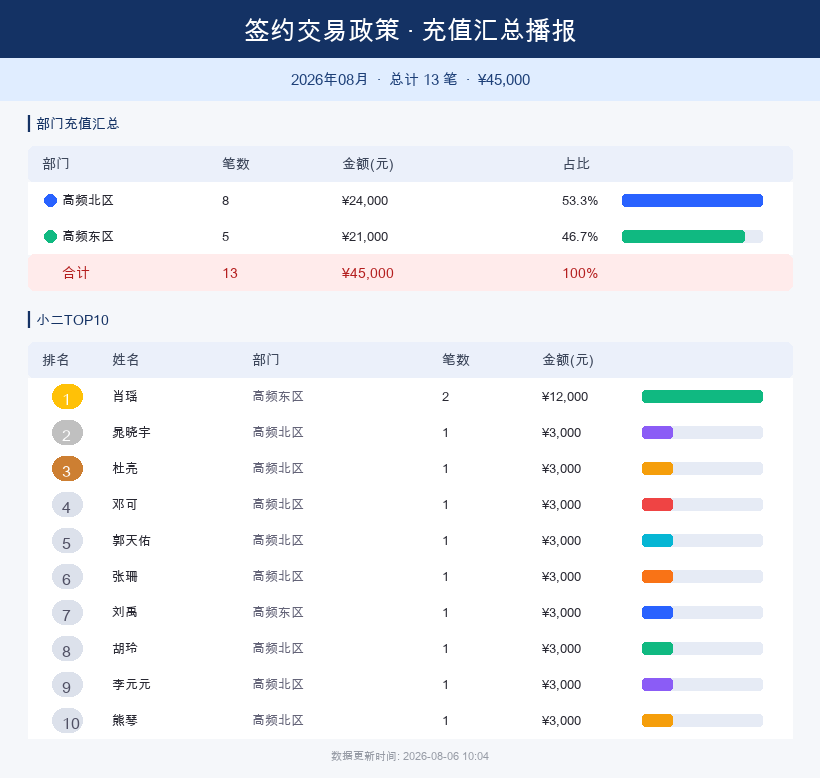Viewport: 820px width, 778px height.
Task: Click the 签约交易政策 · 充值汇总播报 title
Action: pyautogui.click(x=410, y=30)
